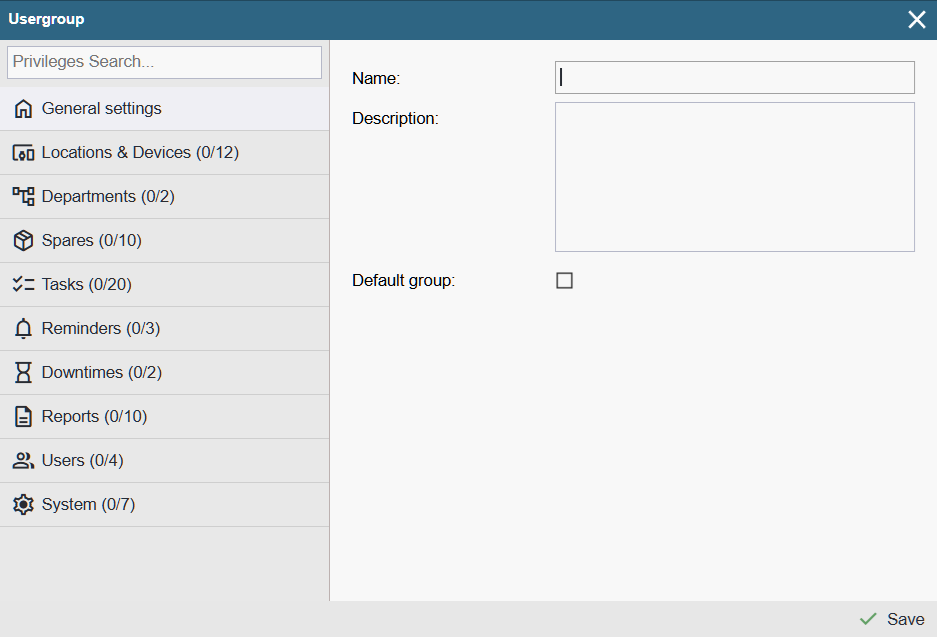Click the home icon beside General settings

coord(23,109)
